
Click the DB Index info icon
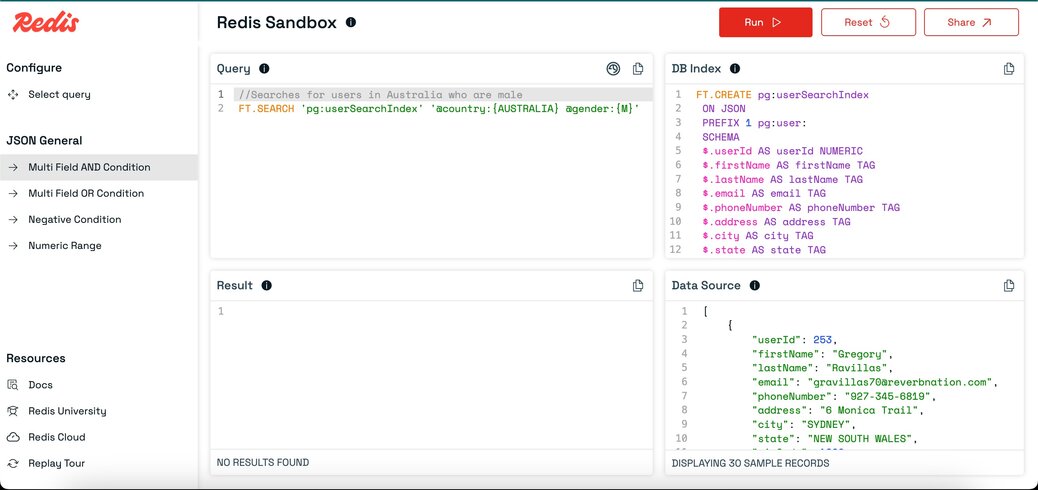pyautogui.click(x=735, y=69)
